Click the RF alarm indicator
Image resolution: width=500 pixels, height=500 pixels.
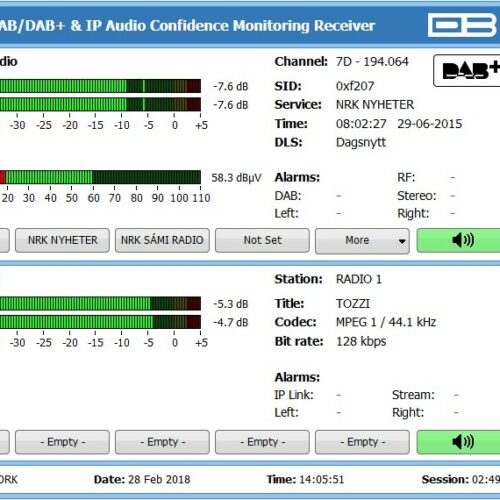[452, 177]
